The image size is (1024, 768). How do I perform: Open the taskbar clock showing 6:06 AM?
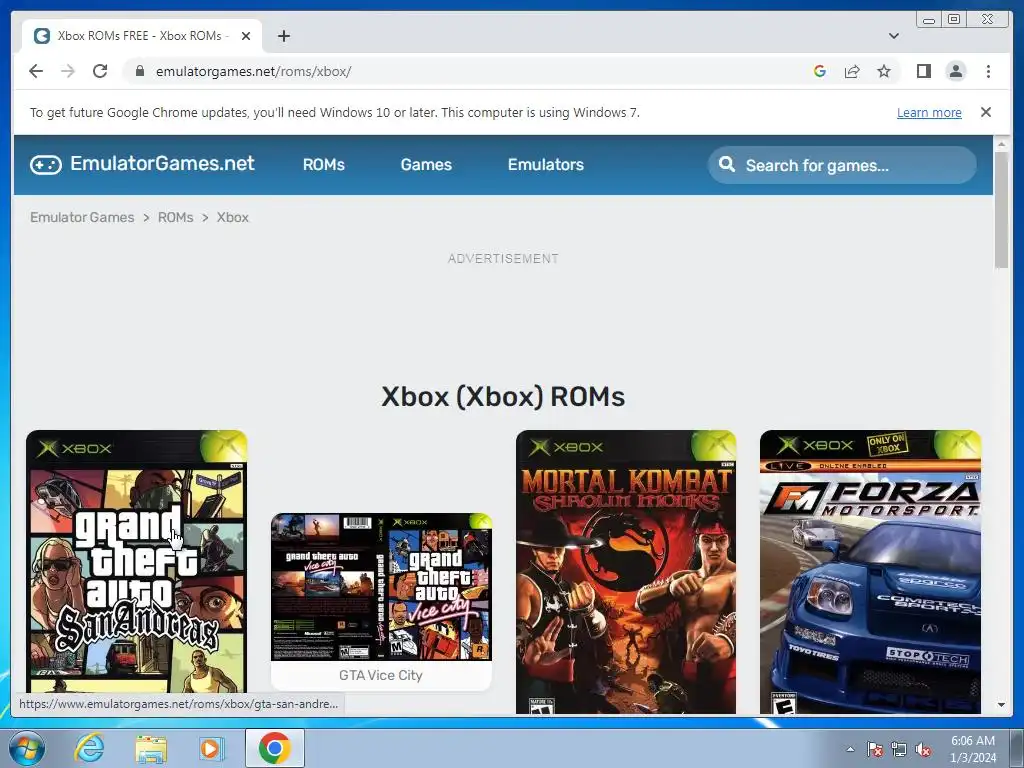click(x=973, y=749)
